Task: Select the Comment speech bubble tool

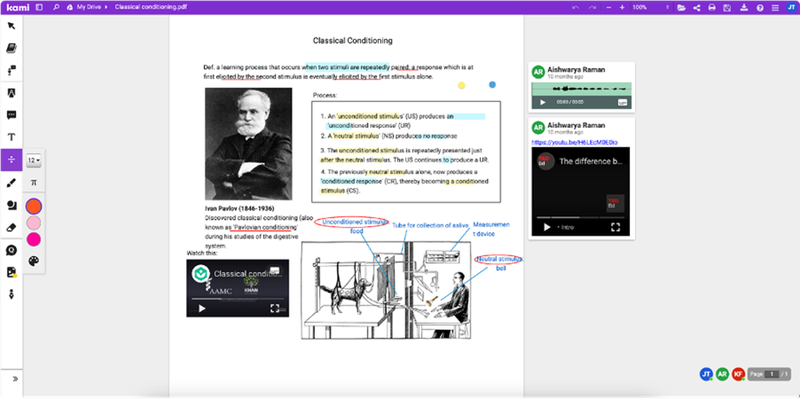Action: click(x=11, y=115)
